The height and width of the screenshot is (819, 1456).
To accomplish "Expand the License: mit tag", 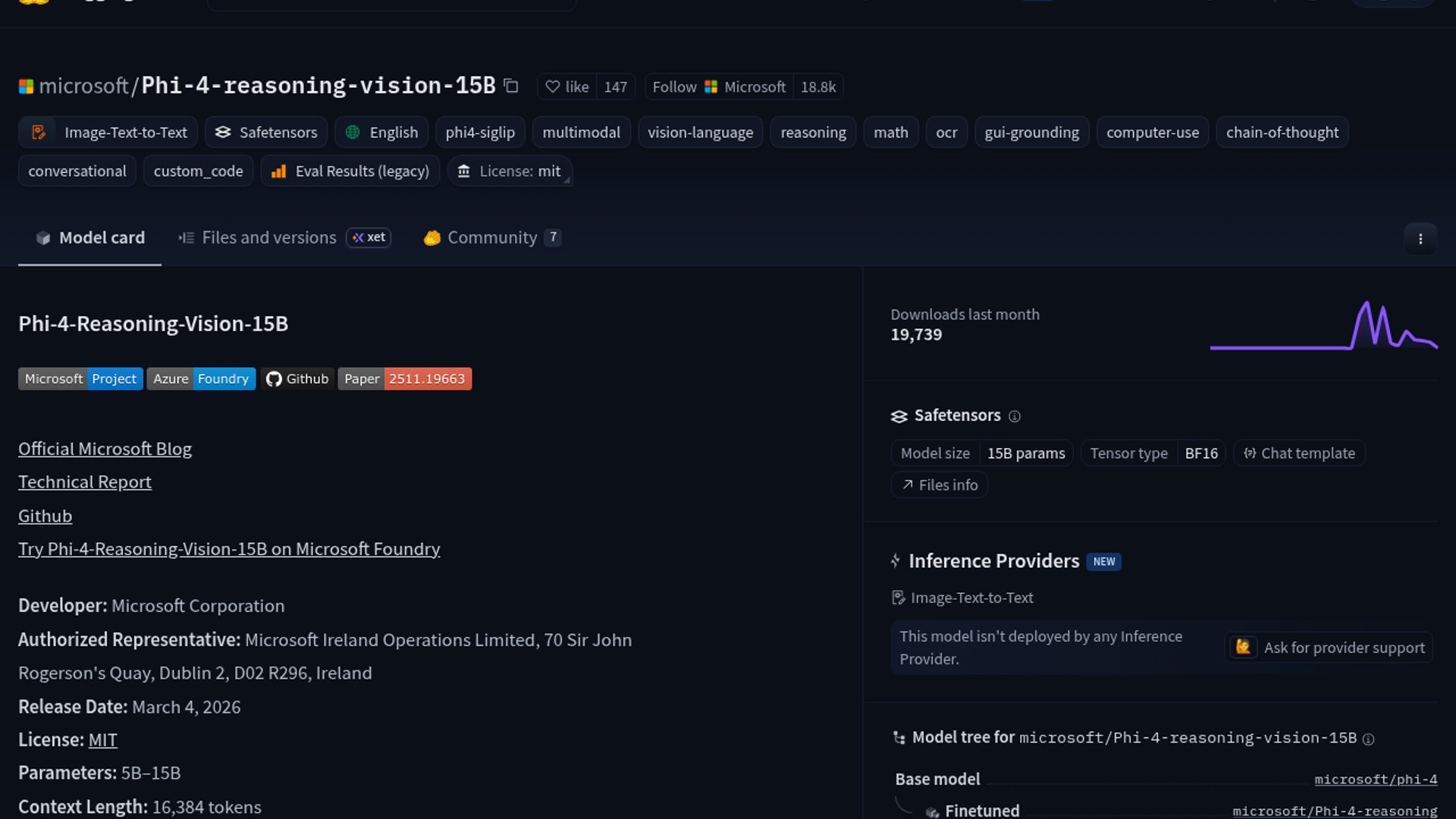I will pos(510,171).
